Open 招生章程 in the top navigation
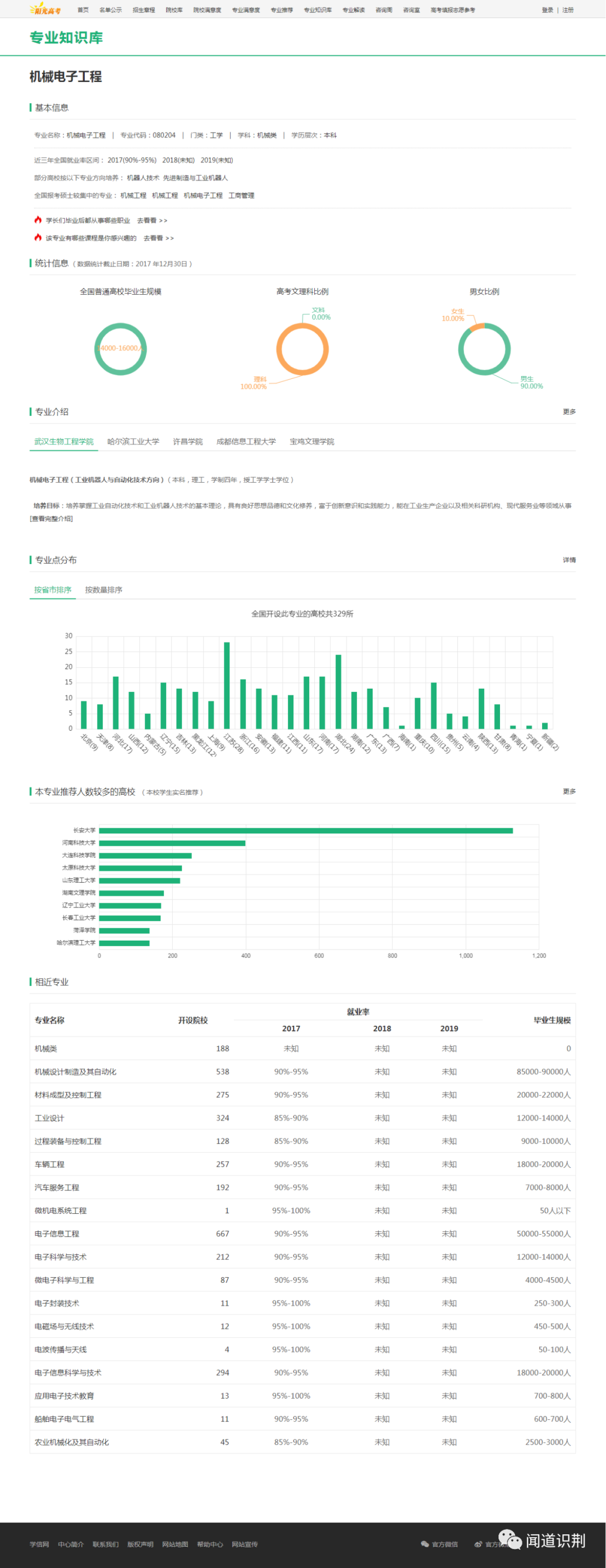 click(x=144, y=10)
